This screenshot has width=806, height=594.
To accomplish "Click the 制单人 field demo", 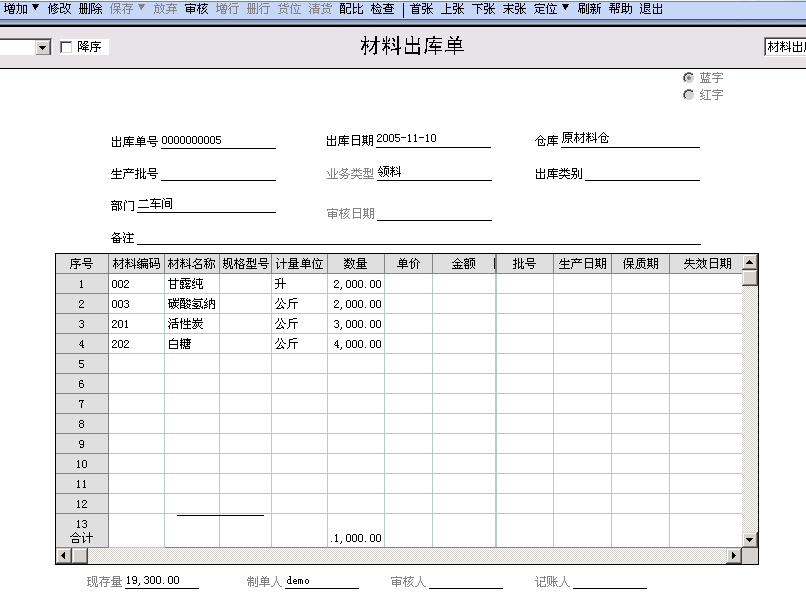I will (322, 580).
